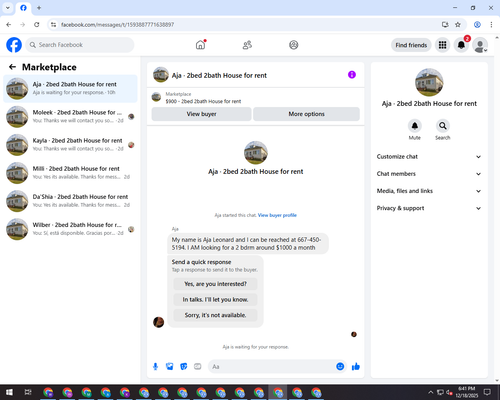This screenshot has width=500, height=400.
Task: Expand the Privacy & support section
Action: pyautogui.click(x=429, y=208)
